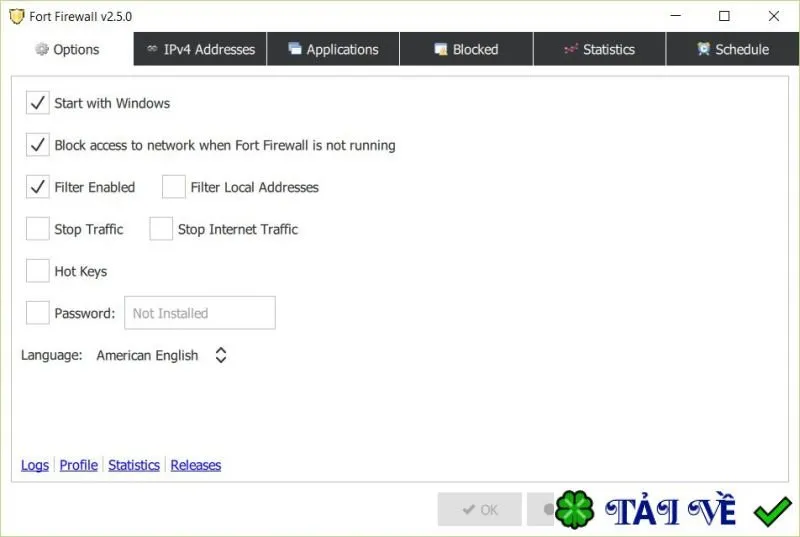Click the Statistics graph icon
Image resolution: width=800 pixels, height=537 pixels.
pyautogui.click(x=571, y=49)
